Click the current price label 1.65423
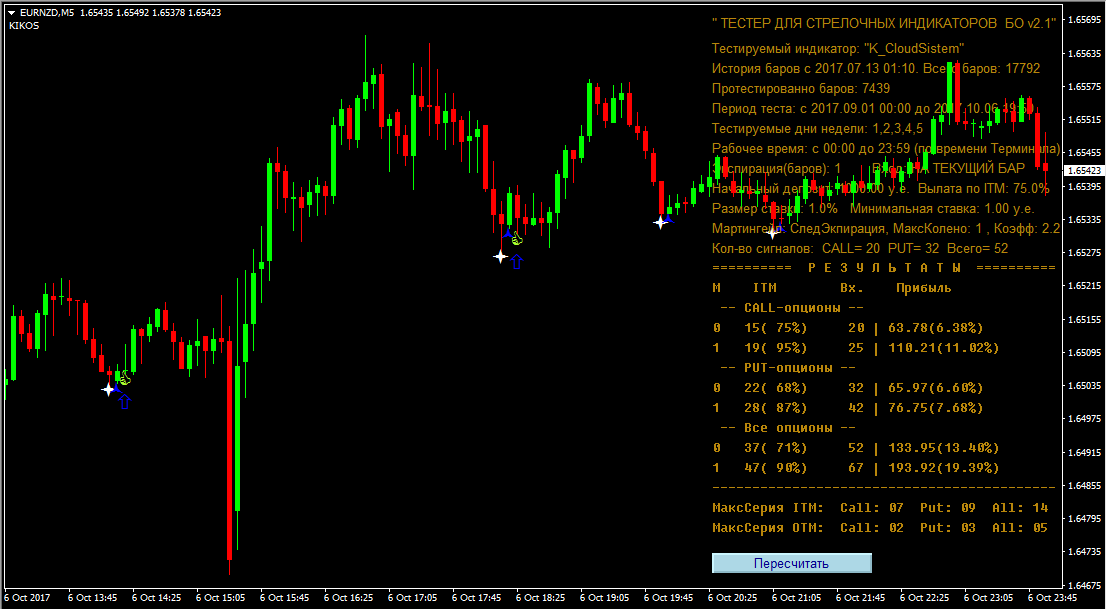1106x609 pixels. (x=1084, y=171)
